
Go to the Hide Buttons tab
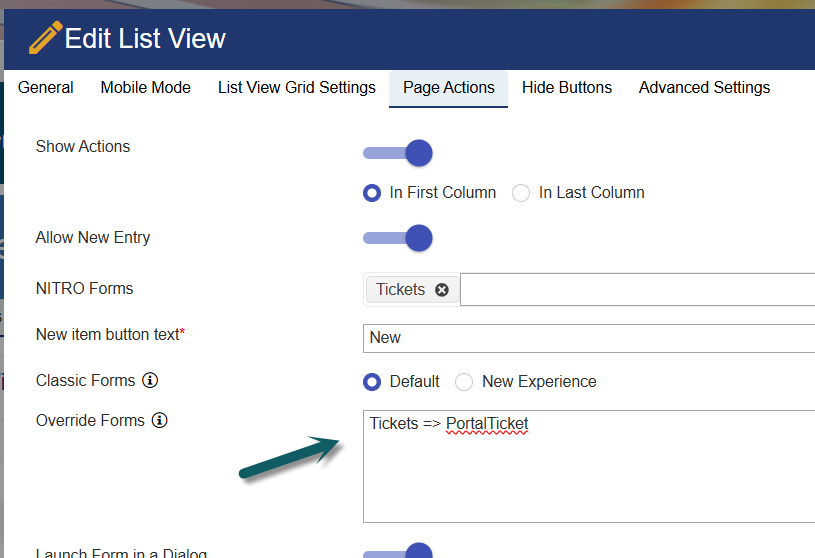coord(567,88)
